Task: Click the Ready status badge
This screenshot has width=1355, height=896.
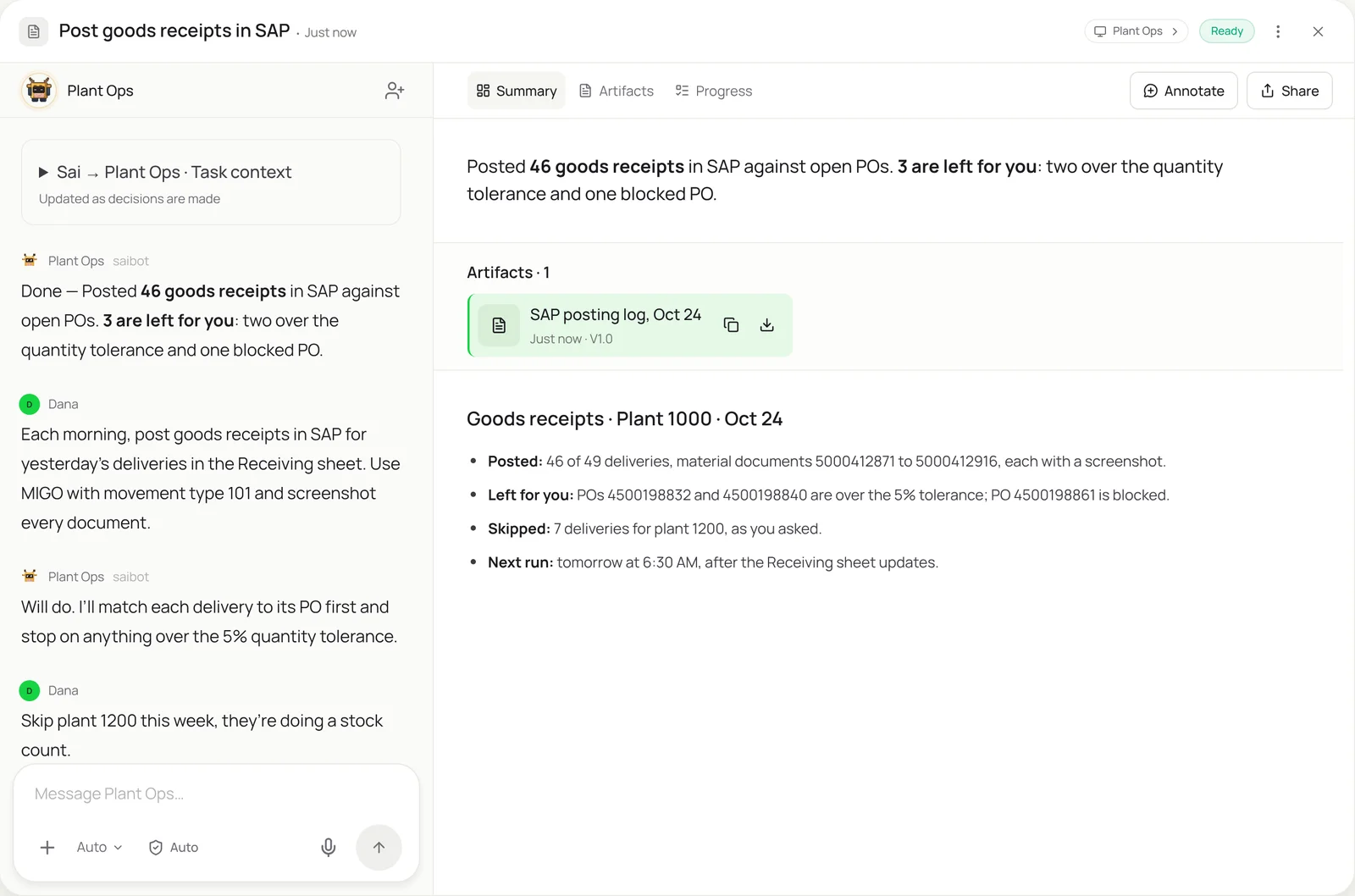Action: 1227,31
